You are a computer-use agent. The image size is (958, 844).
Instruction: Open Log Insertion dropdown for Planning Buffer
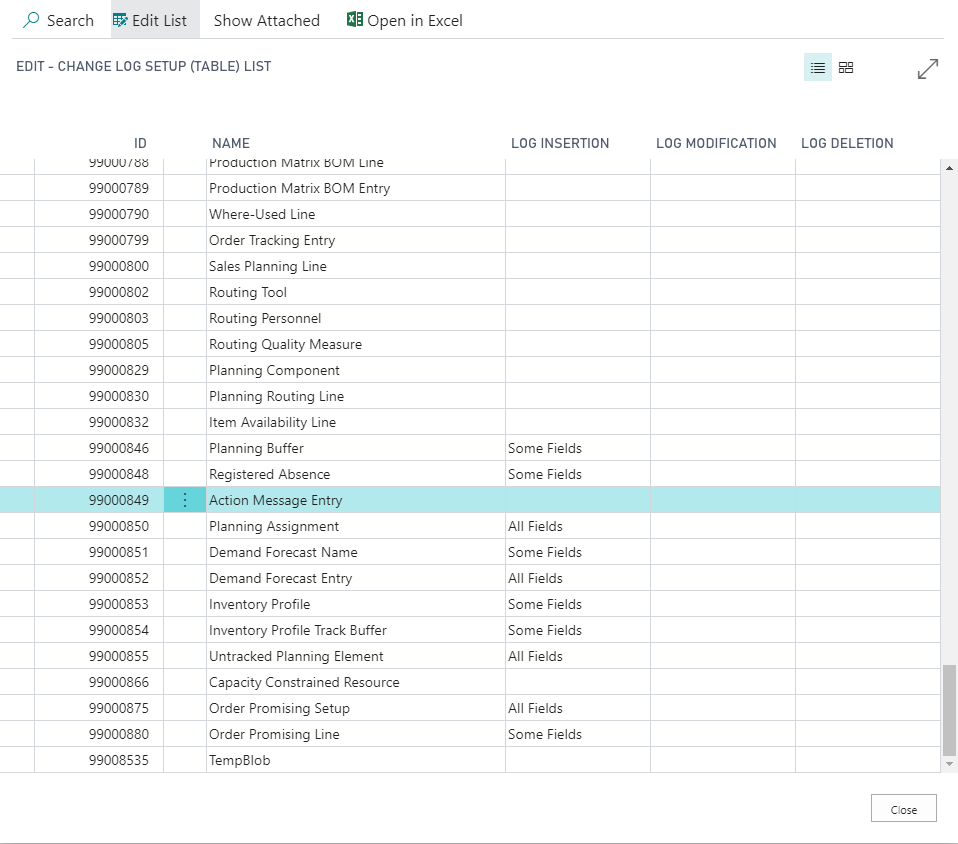coord(577,448)
